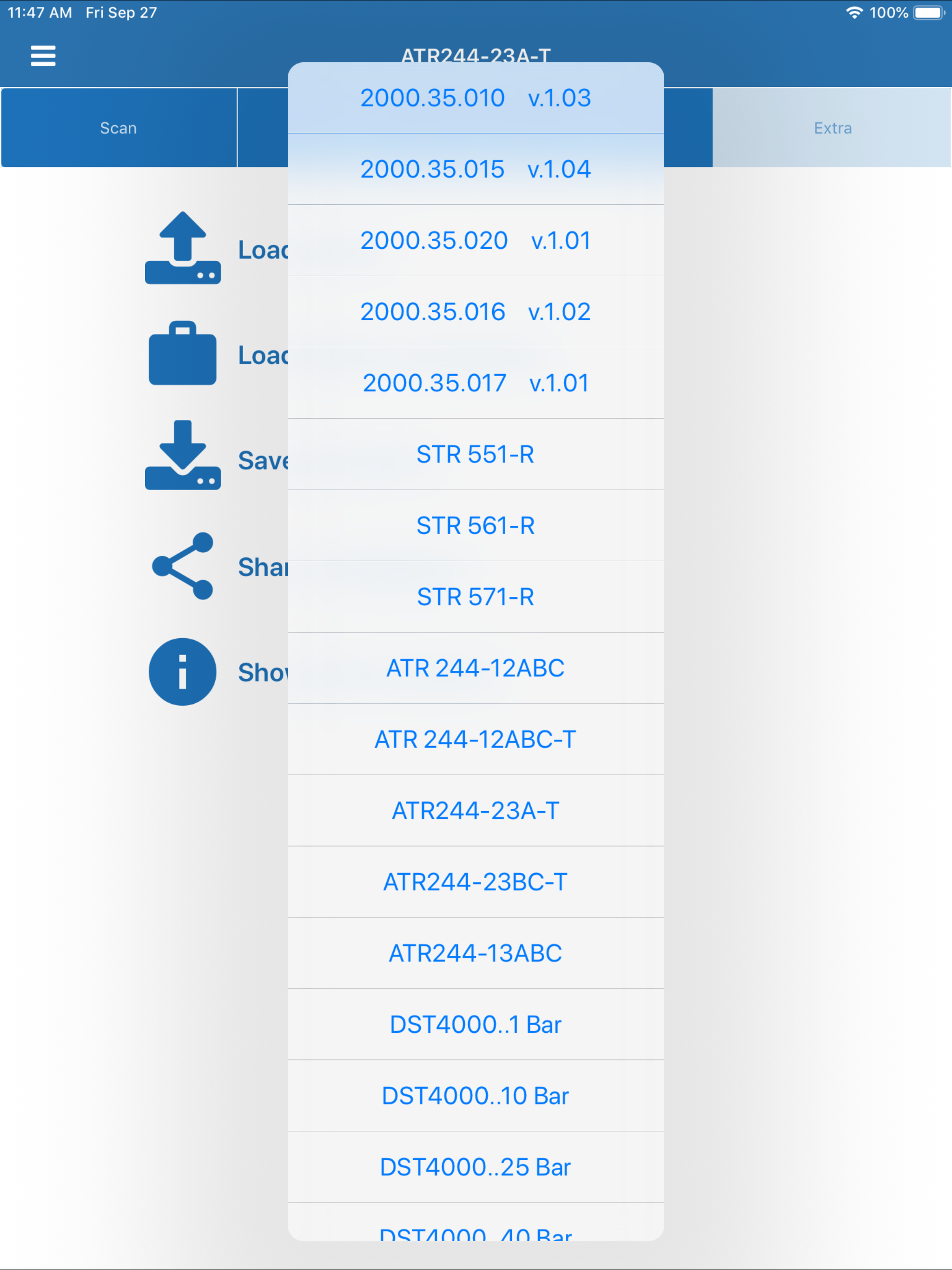Select ATR244-23A-T in the list
952x1270 pixels.
point(476,811)
